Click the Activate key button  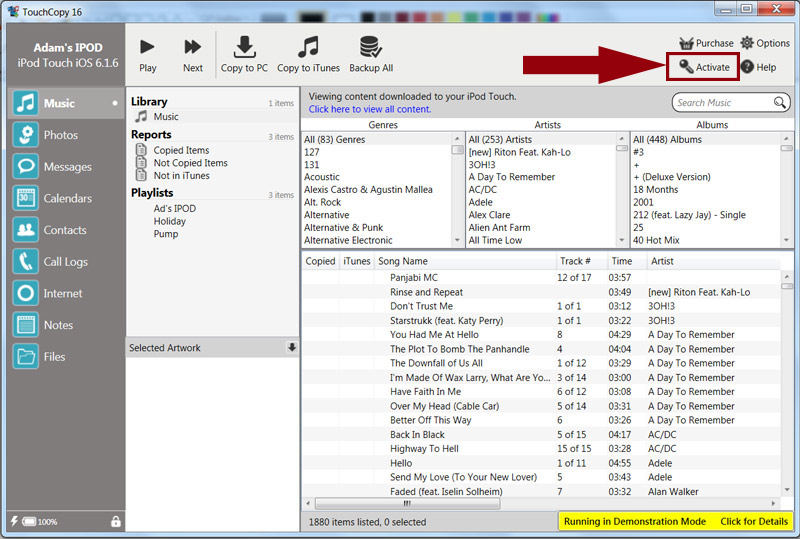coord(703,67)
